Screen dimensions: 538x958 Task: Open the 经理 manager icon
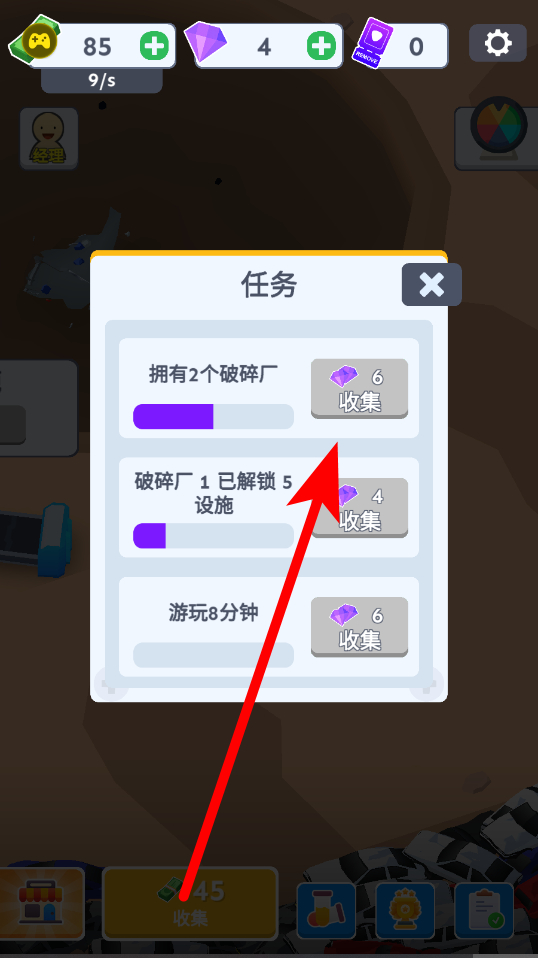[49, 139]
